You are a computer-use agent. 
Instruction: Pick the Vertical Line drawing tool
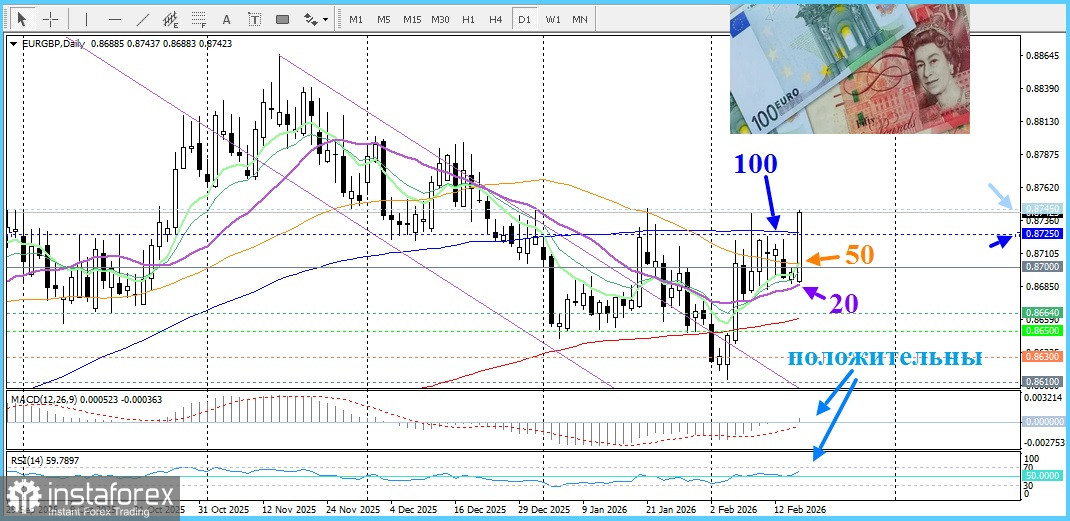[87, 19]
